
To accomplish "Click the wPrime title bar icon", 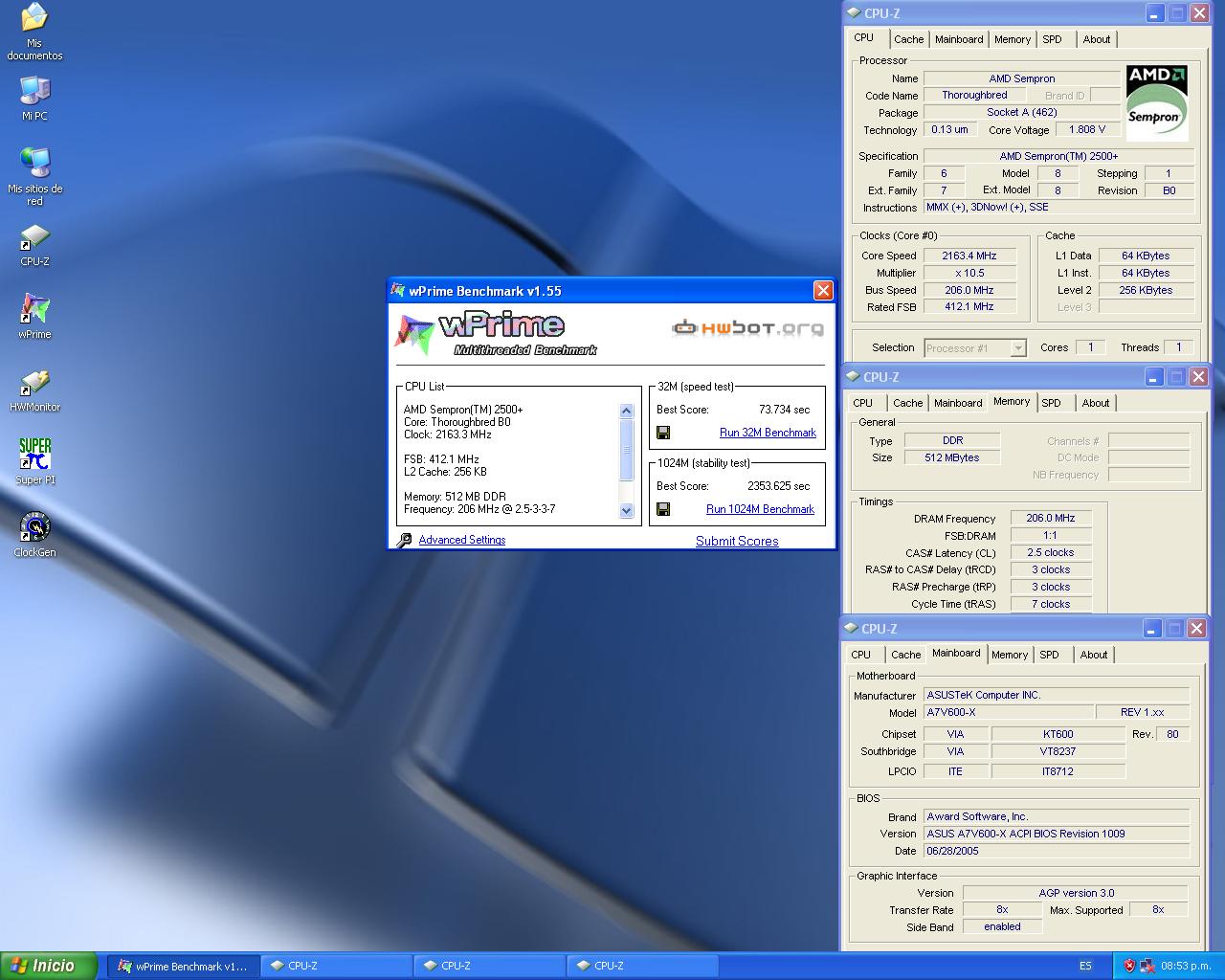I will [398, 290].
